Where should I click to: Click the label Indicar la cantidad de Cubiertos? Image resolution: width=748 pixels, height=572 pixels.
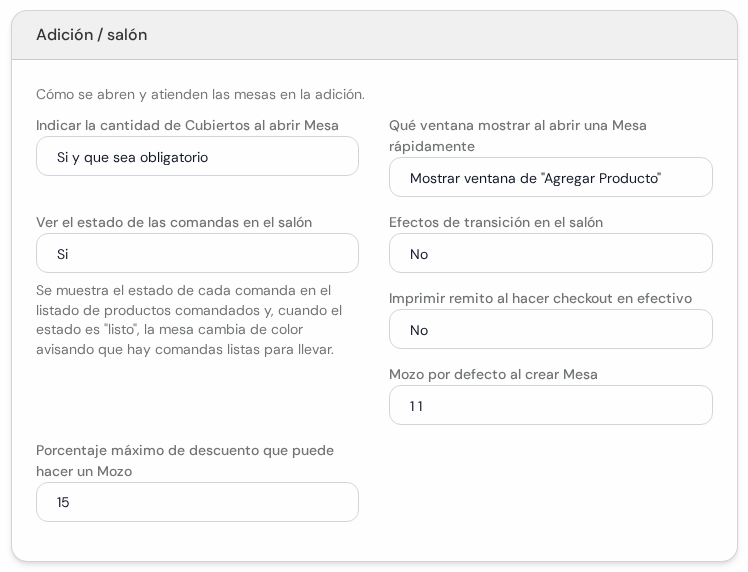[x=187, y=125]
